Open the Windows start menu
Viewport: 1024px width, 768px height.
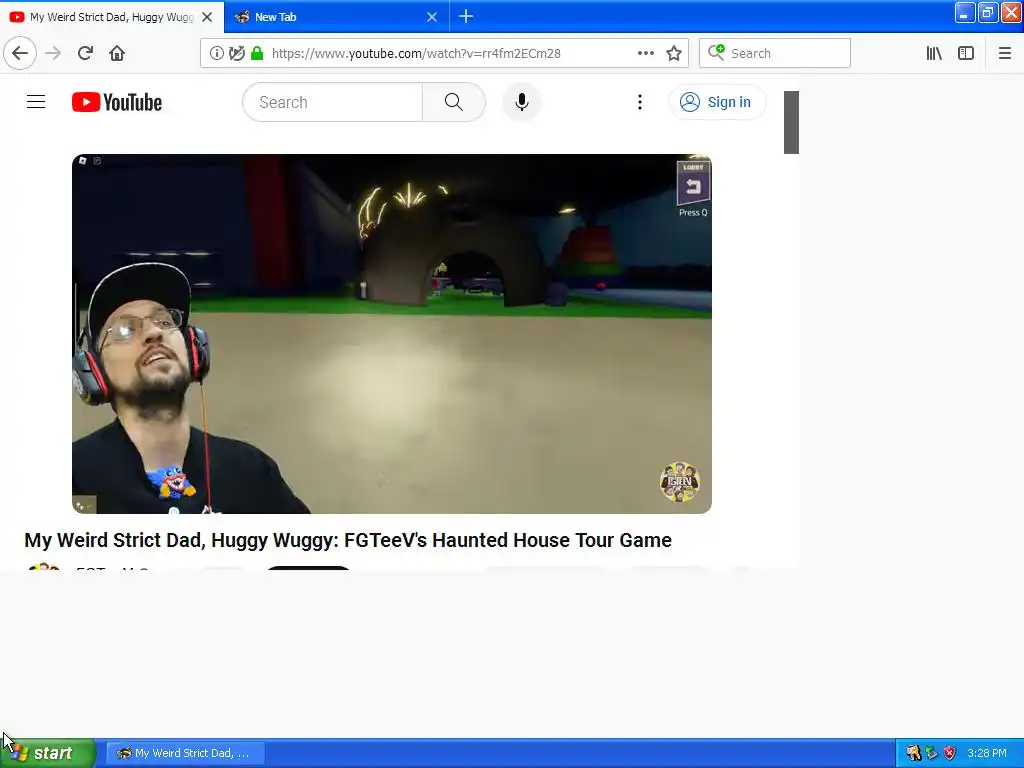pos(48,753)
